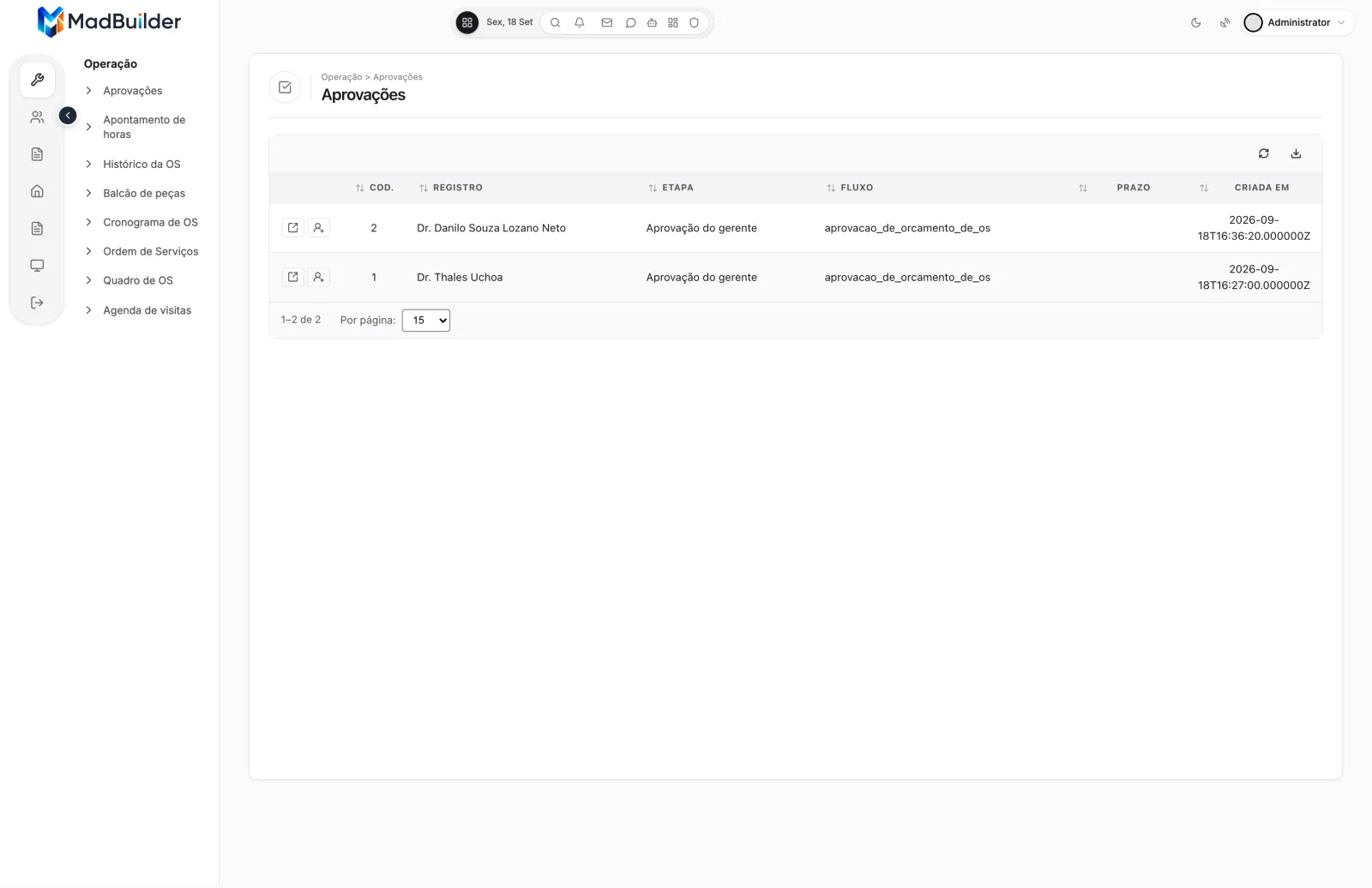The width and height of the screenshot is (1372, 888).
Task: Open the shield security icon
Action: [695, 23]
